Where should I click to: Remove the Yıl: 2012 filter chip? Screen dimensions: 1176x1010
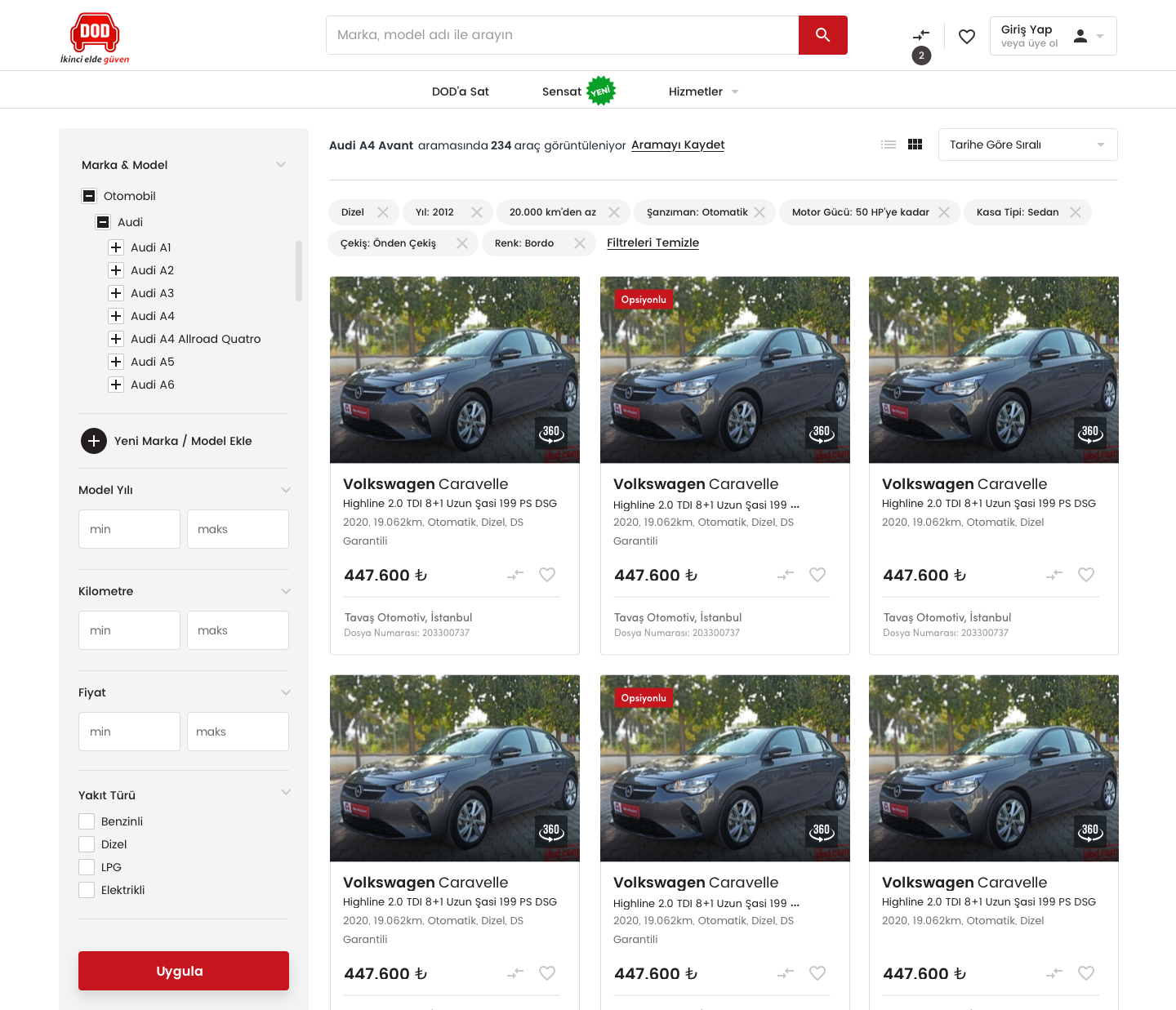point(477,212)
